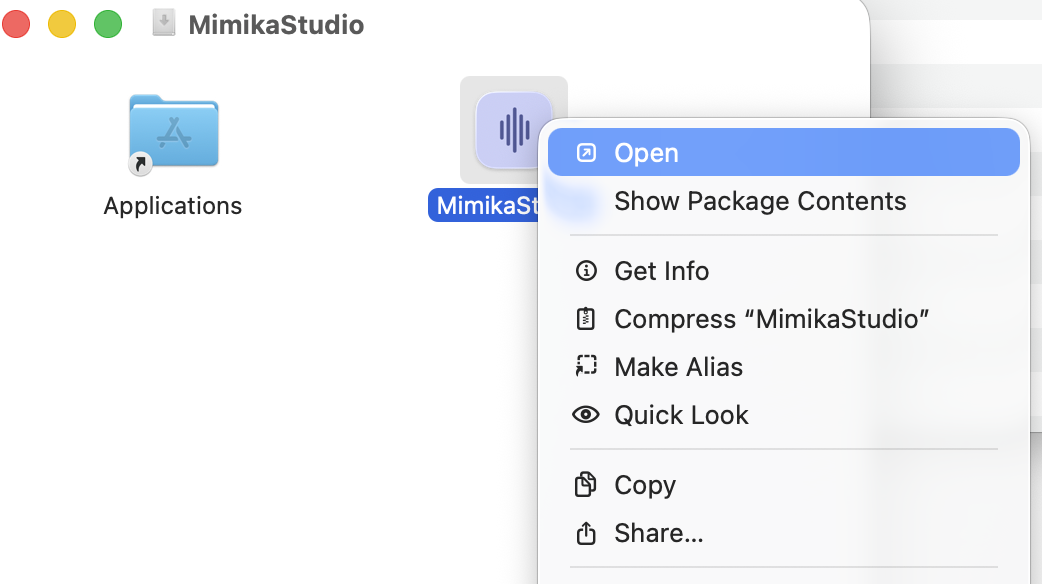Click the Share upload icon
This screenshot has width=1042, height=584.
coord(586,532)
